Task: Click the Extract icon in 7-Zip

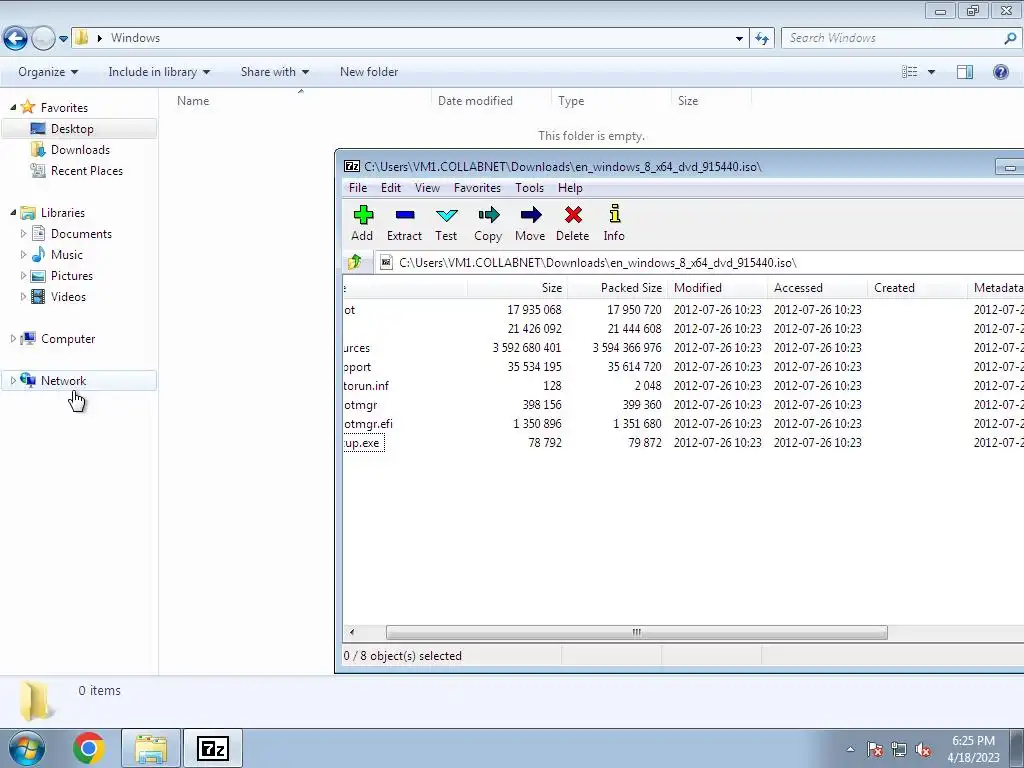Action: click(404, 223)
